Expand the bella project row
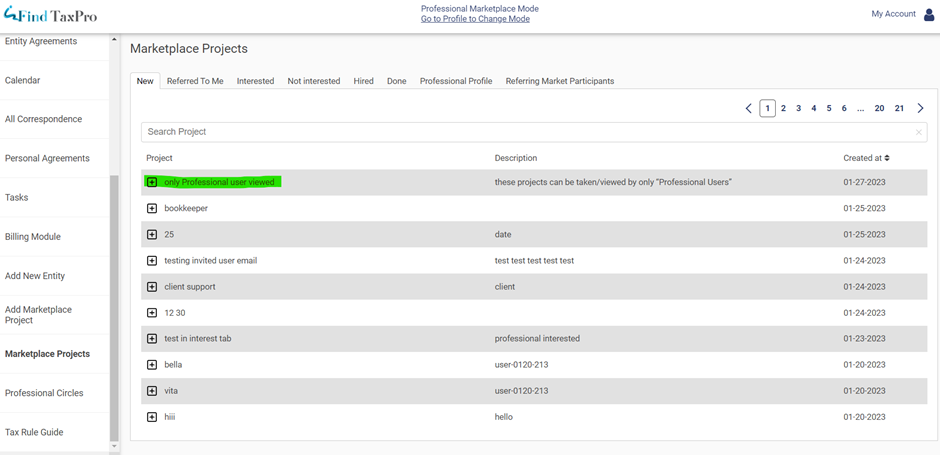The height and width of the screenshot is (455, 940). [x=152, y=365]
